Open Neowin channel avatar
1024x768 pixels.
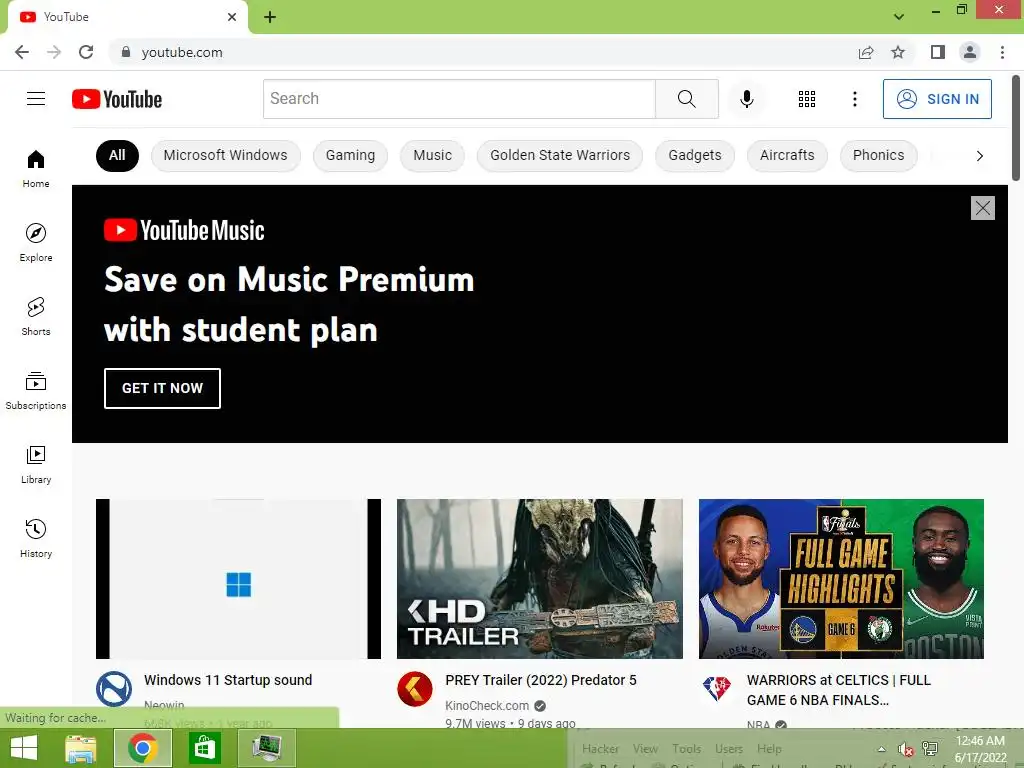[x=114, y=689]
